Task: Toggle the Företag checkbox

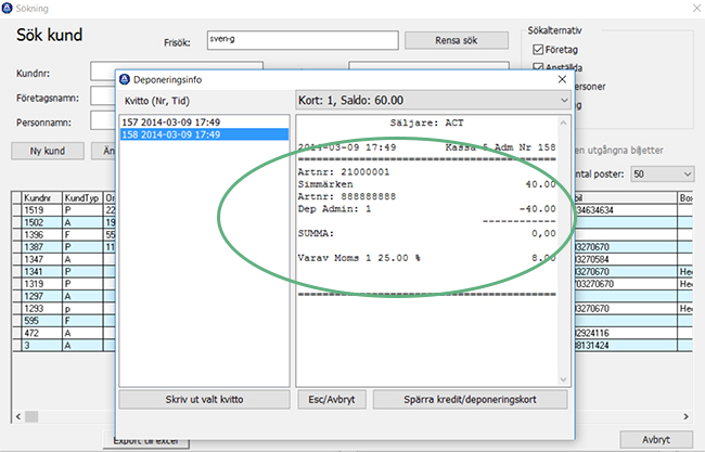Action: click(538, 49)
